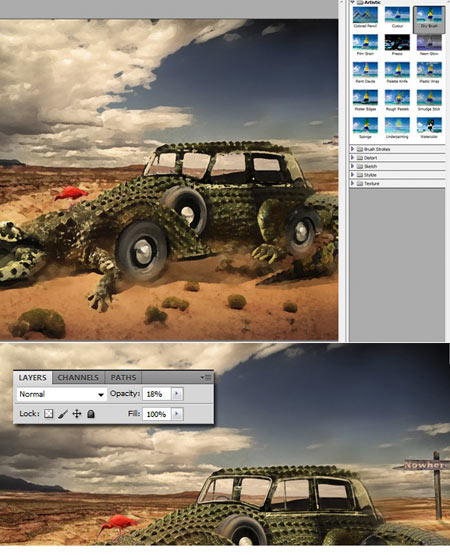
Task: Expand the Distort filter folder
Action: (352, 158)
